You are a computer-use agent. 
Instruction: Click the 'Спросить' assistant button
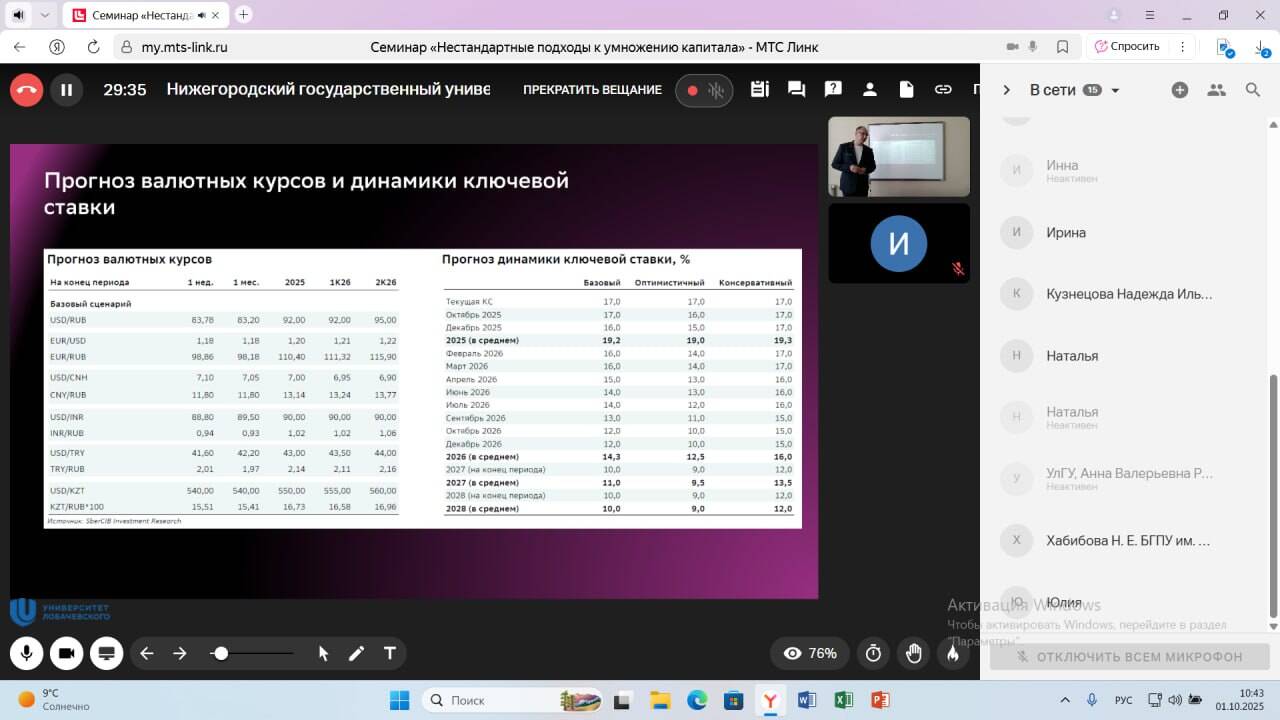tap(1127, 46)
